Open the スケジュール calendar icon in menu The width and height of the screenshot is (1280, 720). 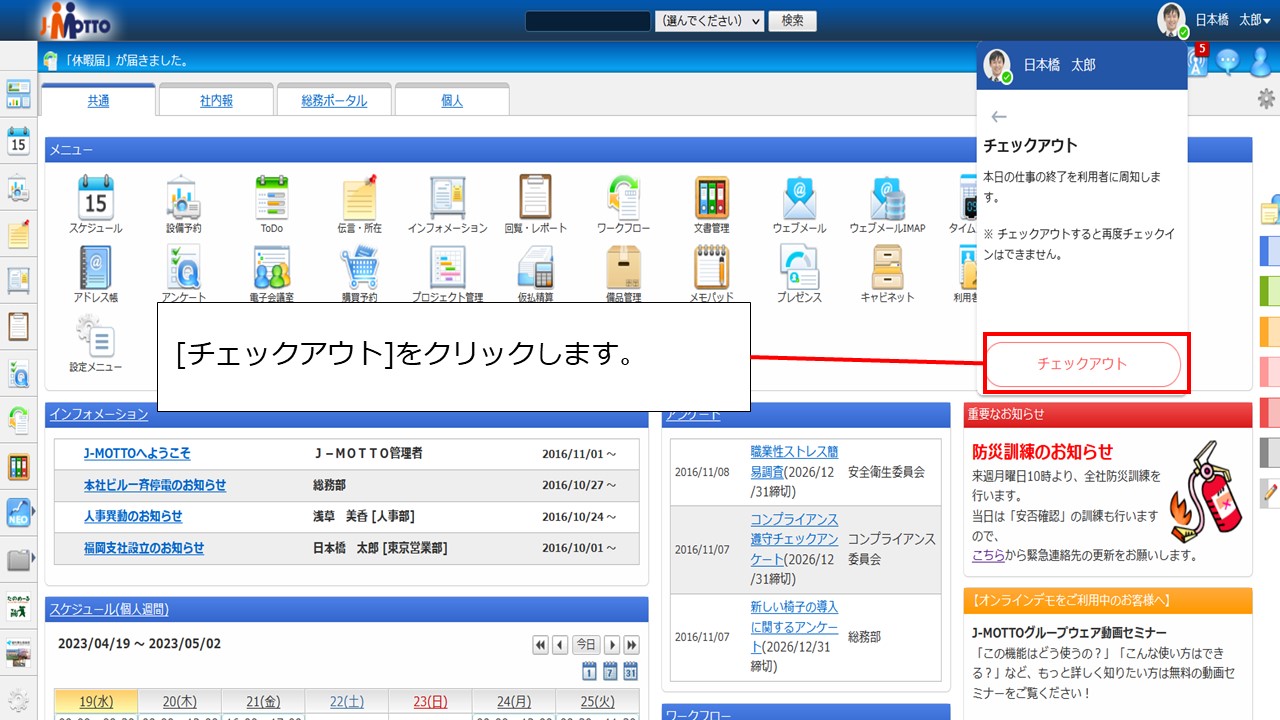(x=95, y=198)
